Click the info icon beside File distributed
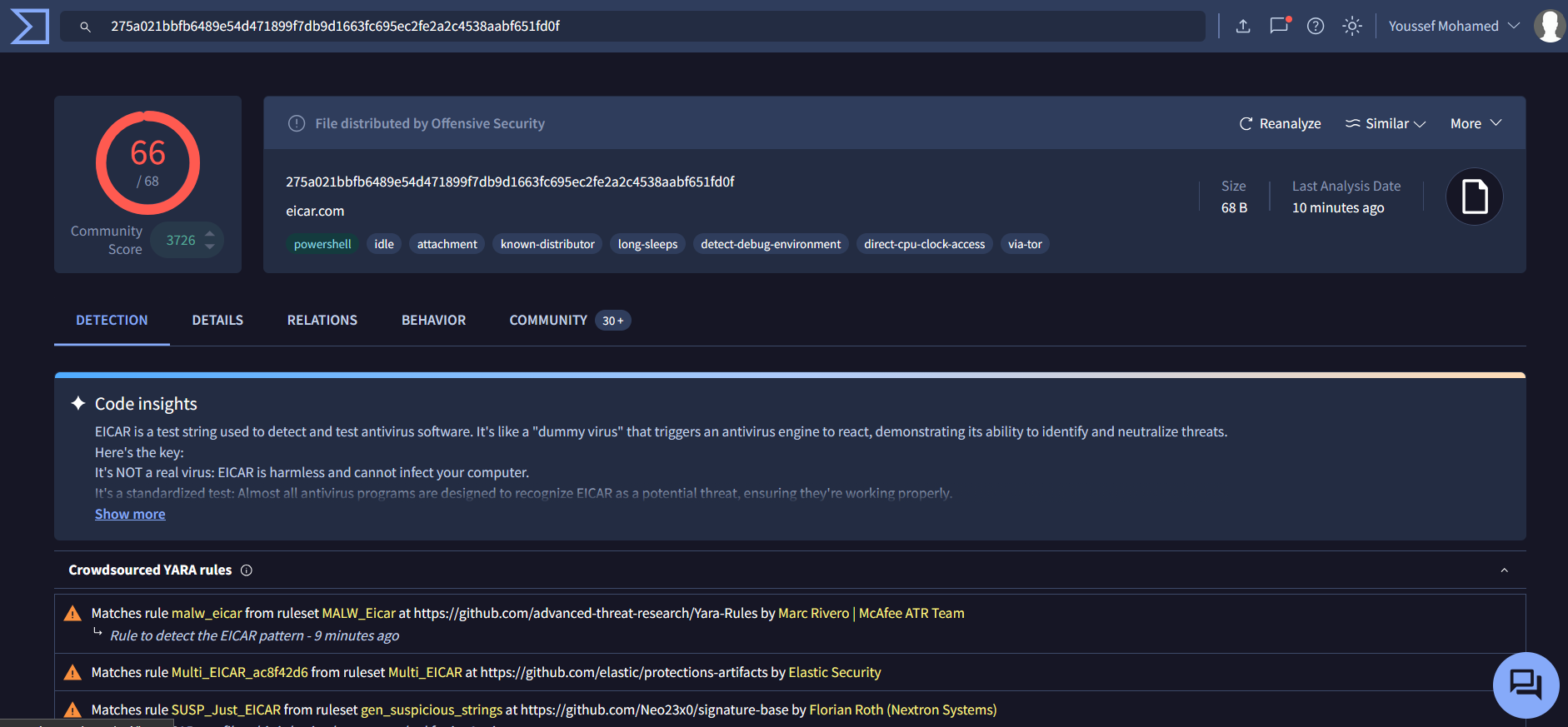1568x727 pixels. point(297,123)
